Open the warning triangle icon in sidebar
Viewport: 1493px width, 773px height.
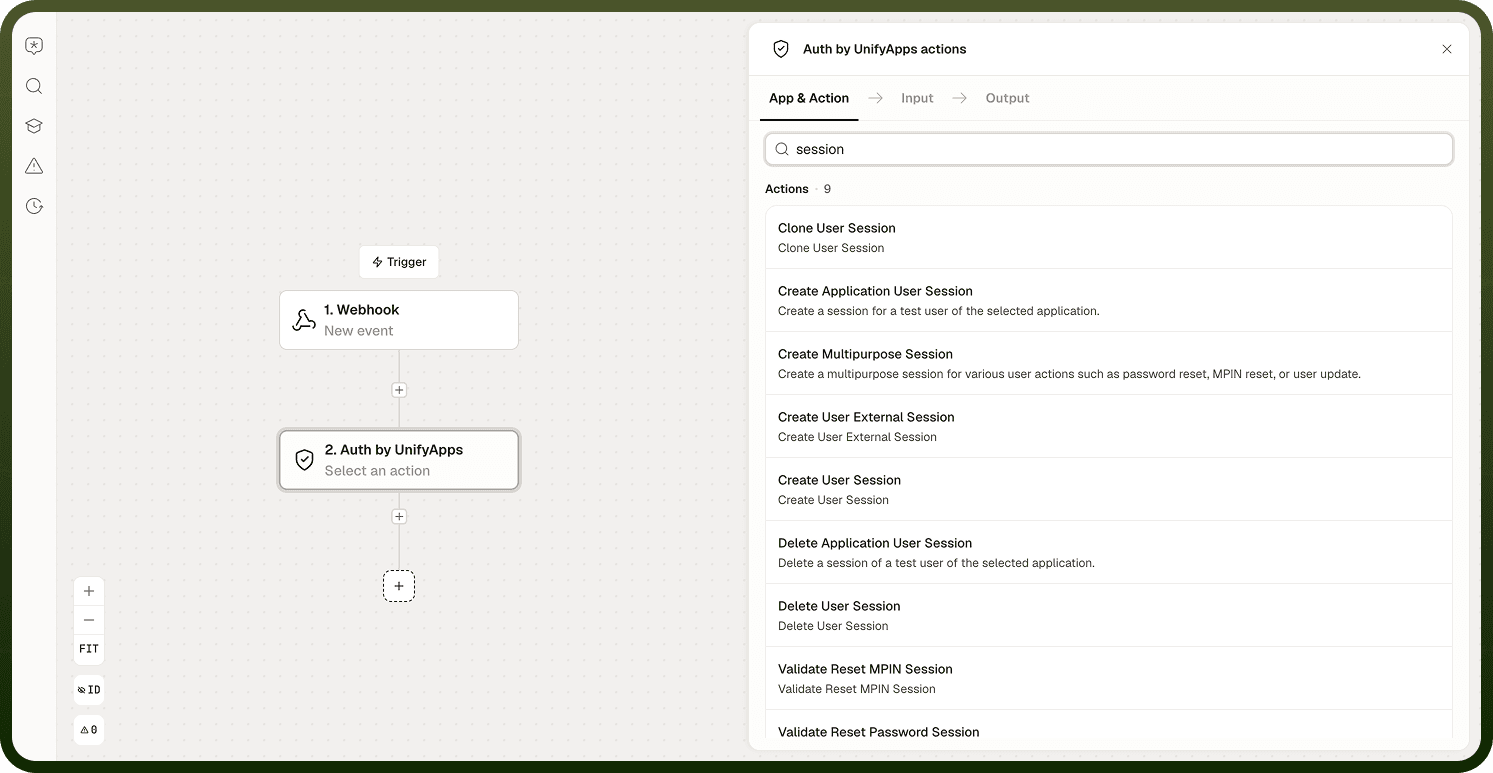click(34, 166)
